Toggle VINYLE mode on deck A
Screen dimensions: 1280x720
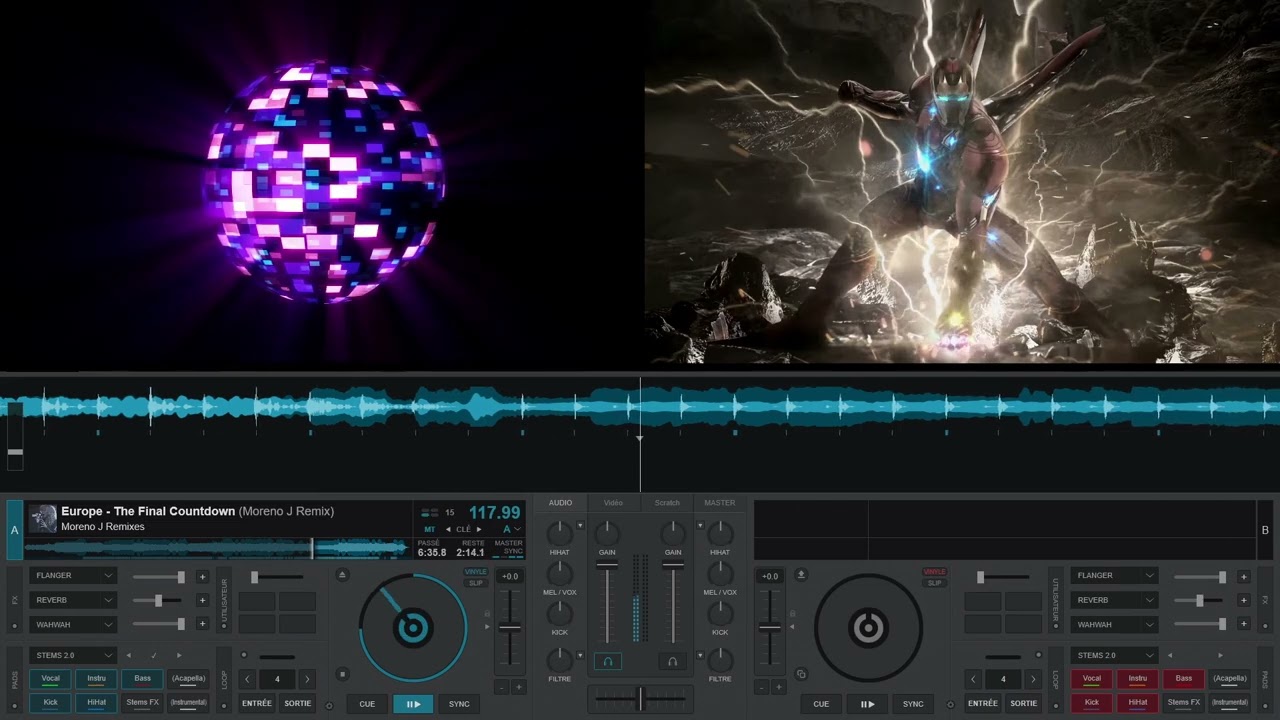475,572
